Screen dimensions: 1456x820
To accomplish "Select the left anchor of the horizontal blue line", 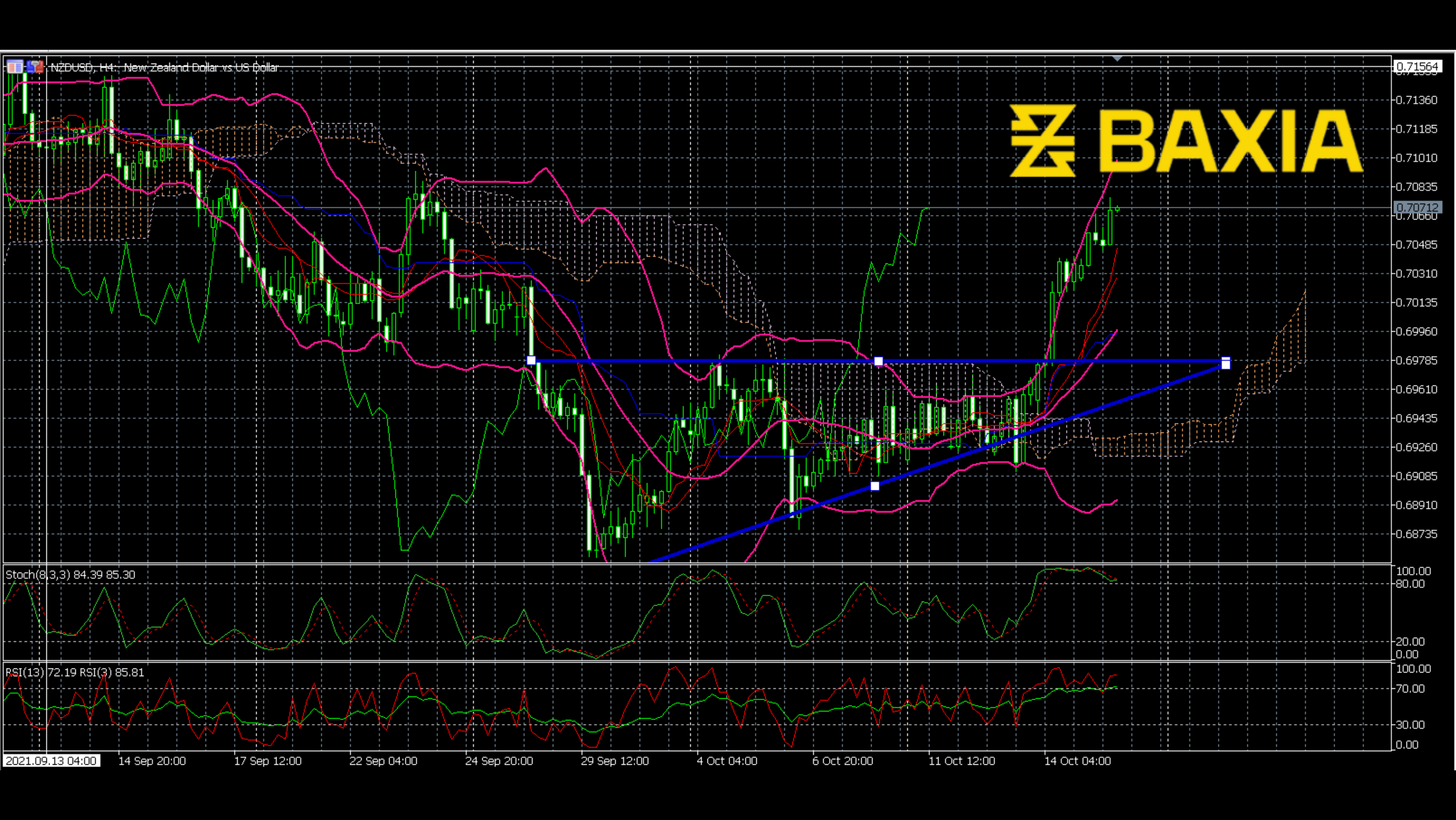I will tap(531, 361).
